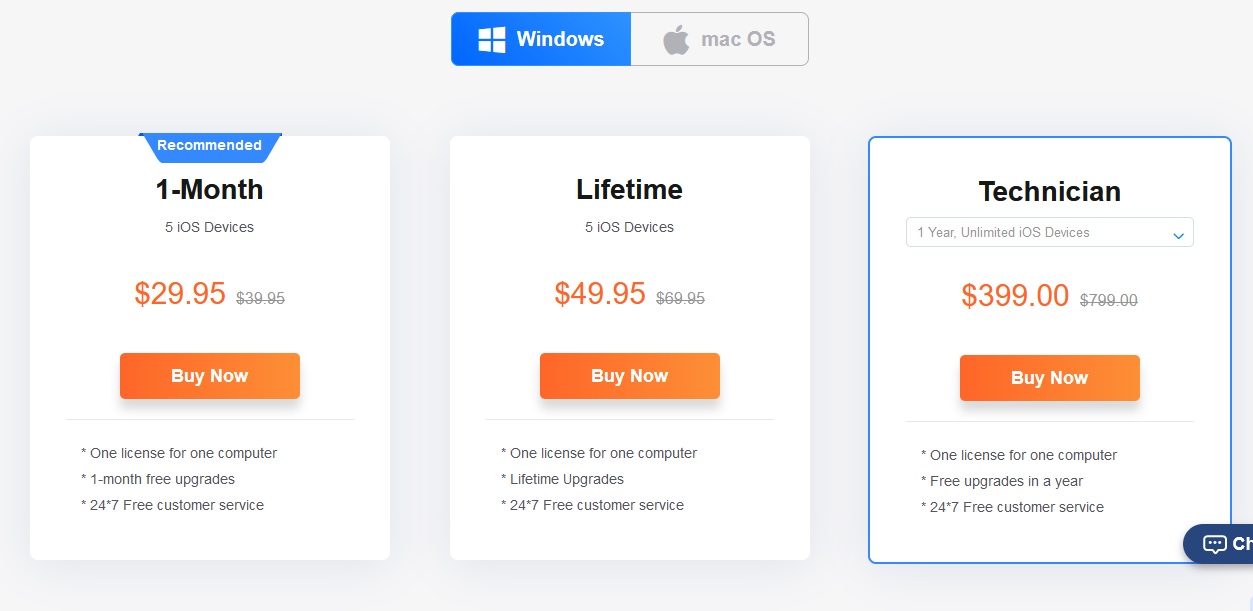Switch to the mac OS tab
The image size is (1253, 611).
719,38
